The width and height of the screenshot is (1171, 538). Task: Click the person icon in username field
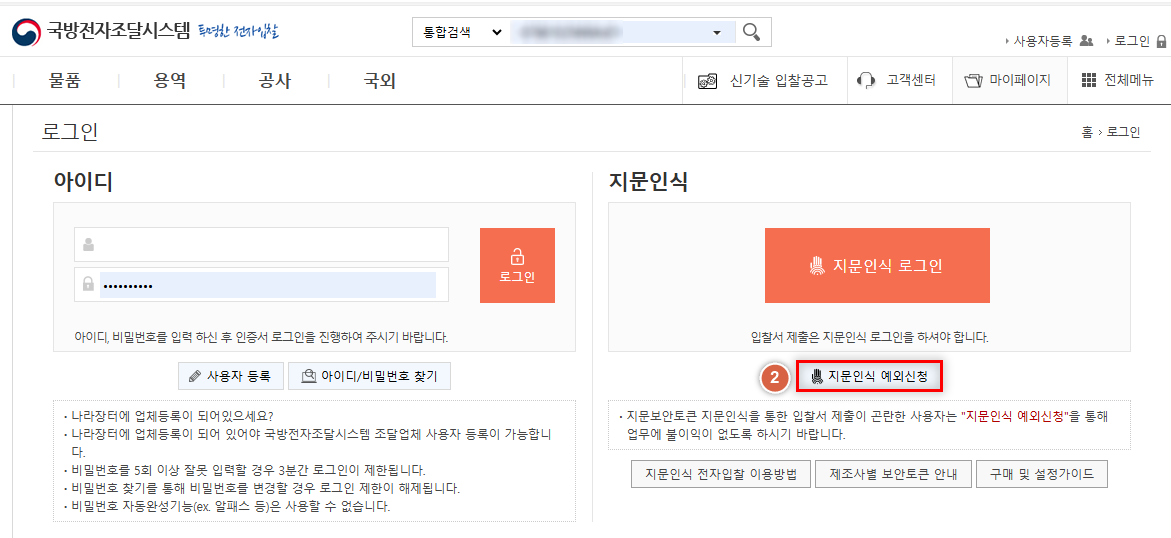pos(88,244)
